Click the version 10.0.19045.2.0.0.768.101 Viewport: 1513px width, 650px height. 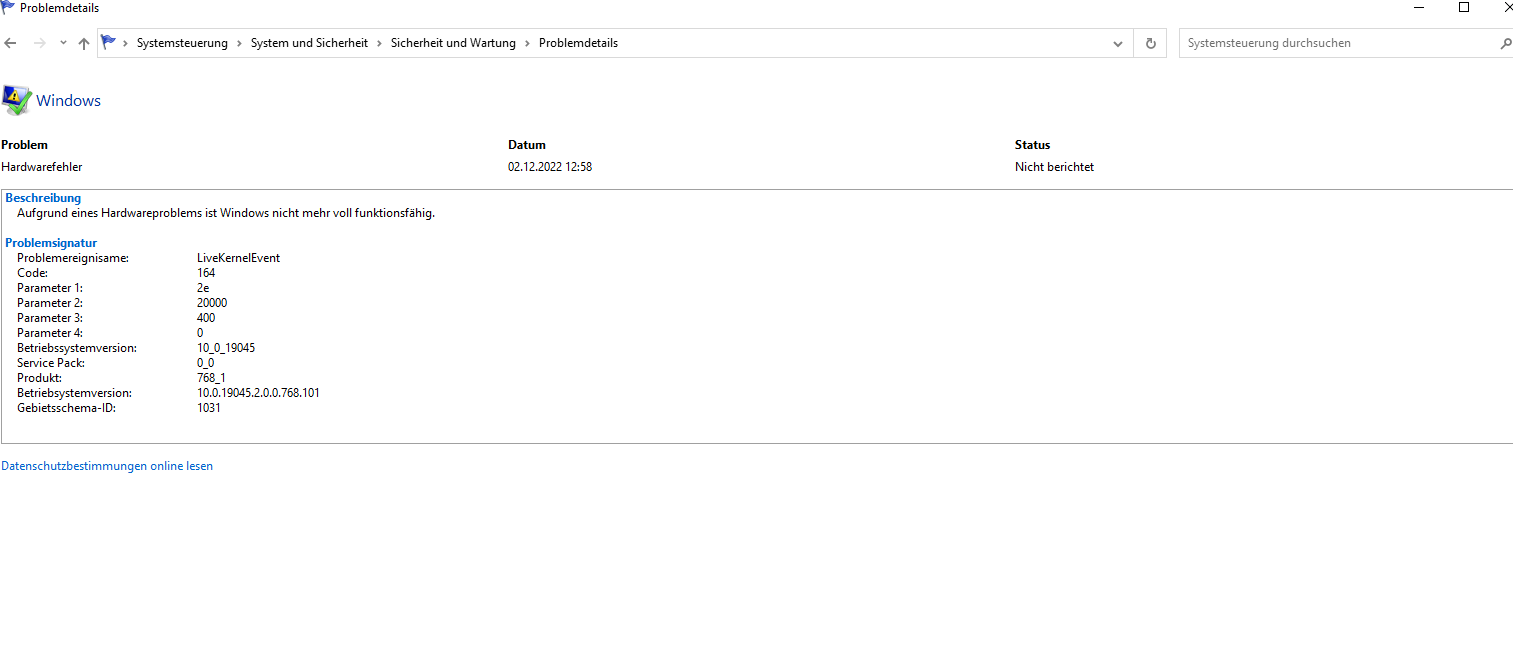click(x=258, y=393)
